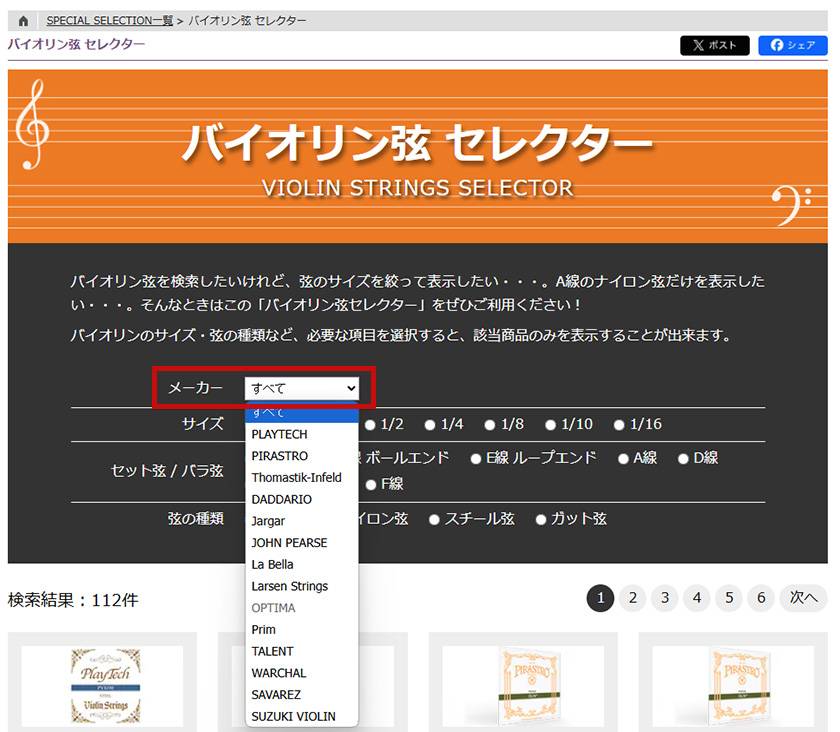The width and height of the screenshot is (840, 732).
Task: Choose Larsen Strings in maker list
Action: (x=302, y=586)
